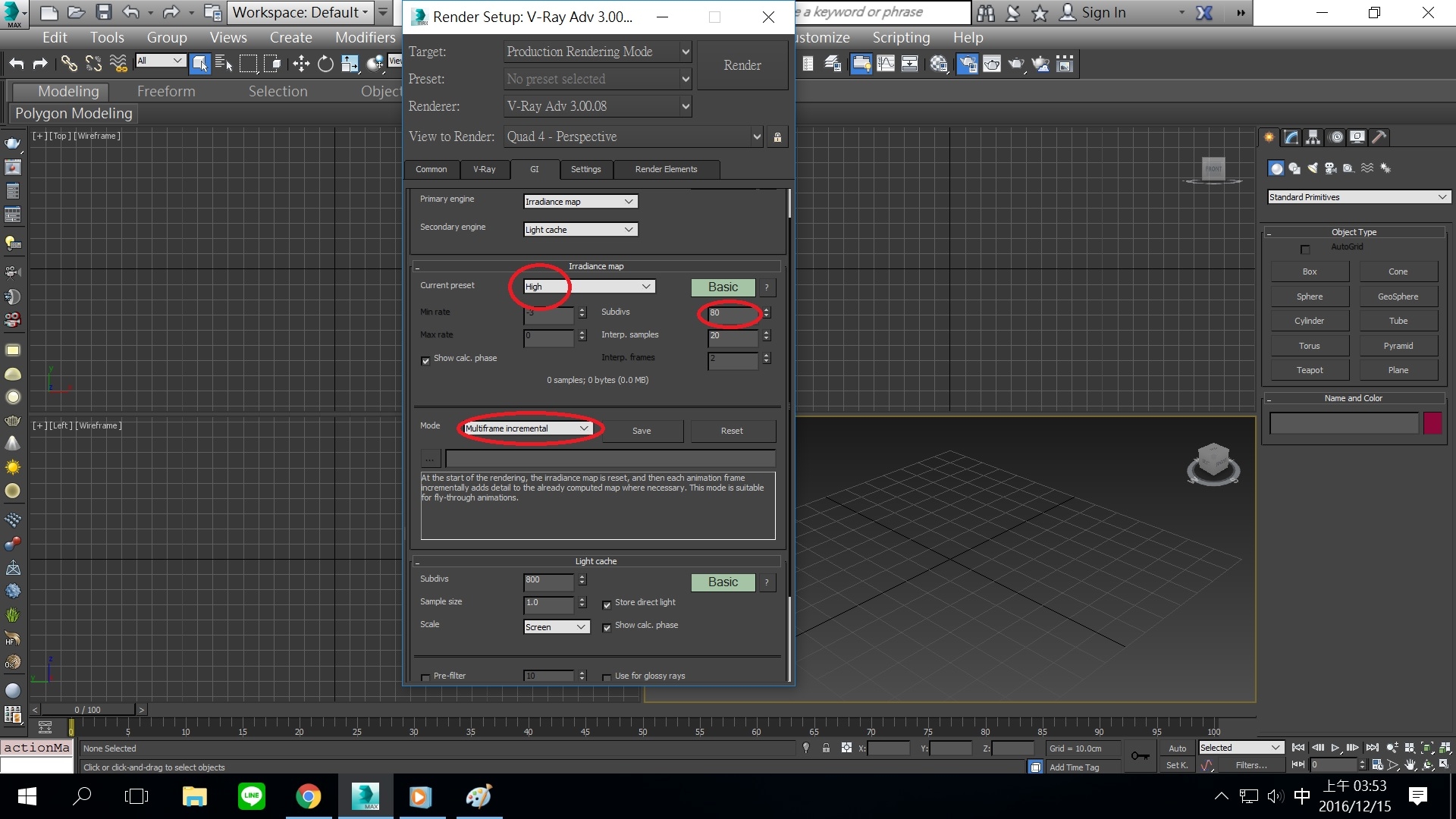Click the 3ds Max application logo button
The height and width of the screenshot is (819, 1456).
(13, 13)
